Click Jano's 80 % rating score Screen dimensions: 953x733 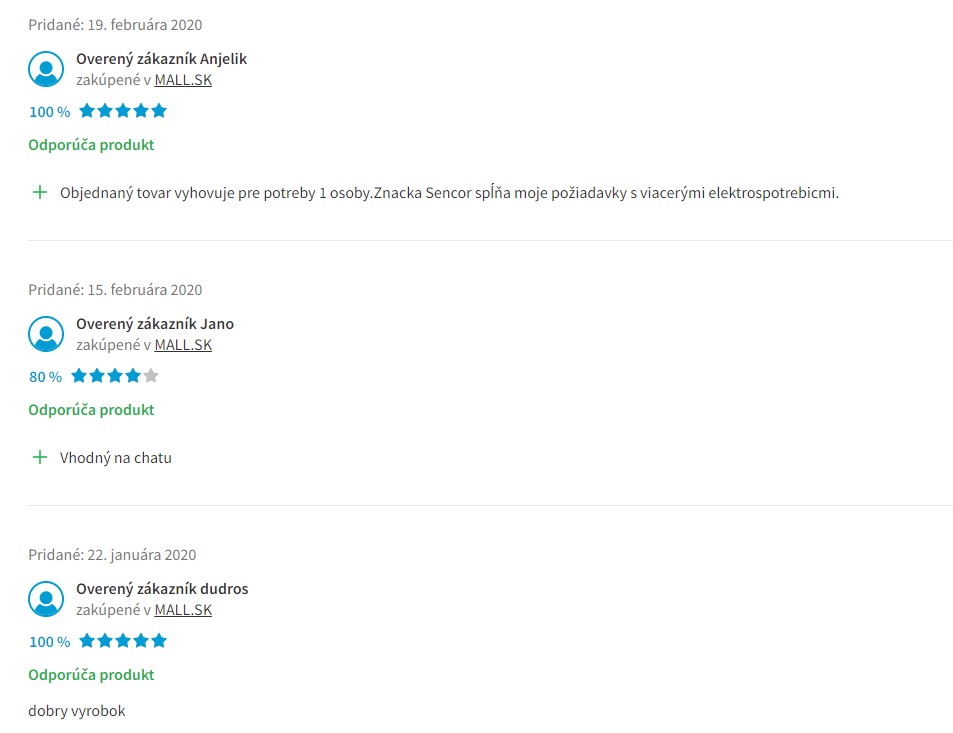coord(46,377)
